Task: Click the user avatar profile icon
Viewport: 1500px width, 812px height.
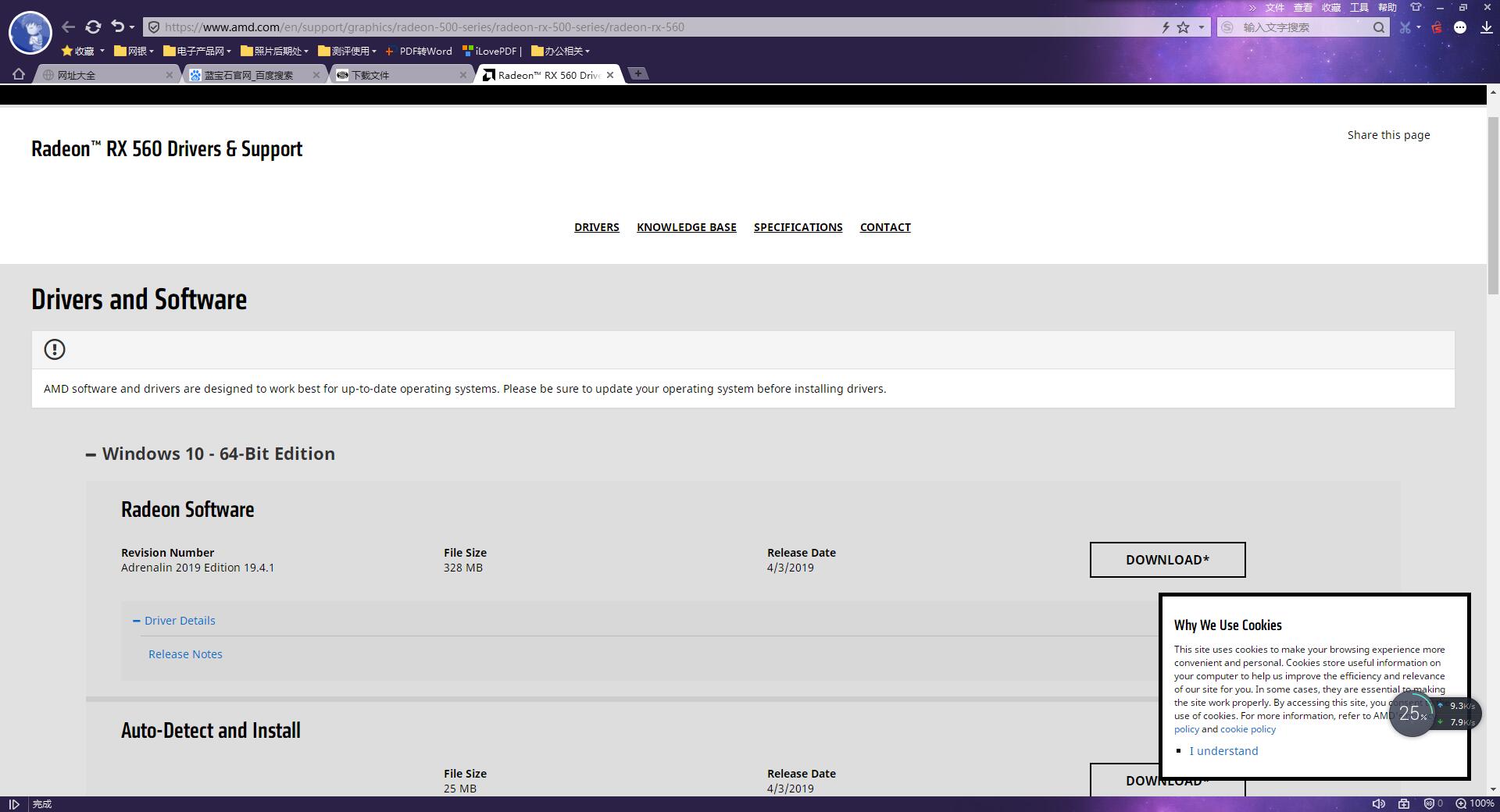Action: pyautogui.click(x=30, y=32)
